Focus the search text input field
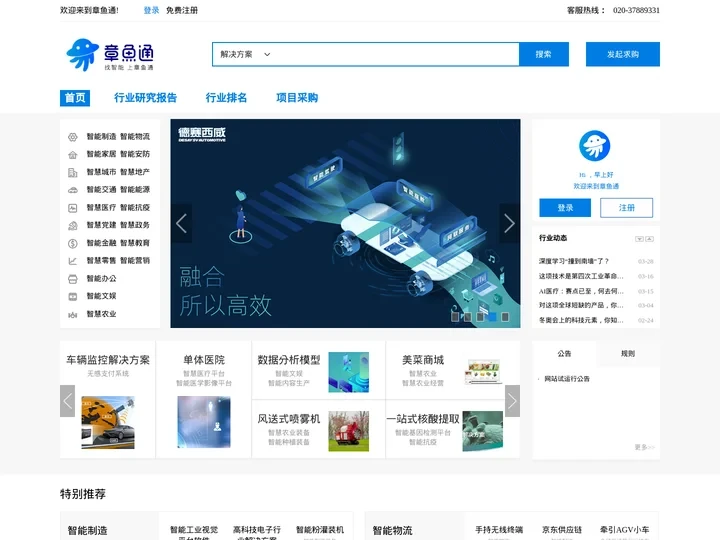The height and width of the screenshot is (540, 720). coord(397,54)
